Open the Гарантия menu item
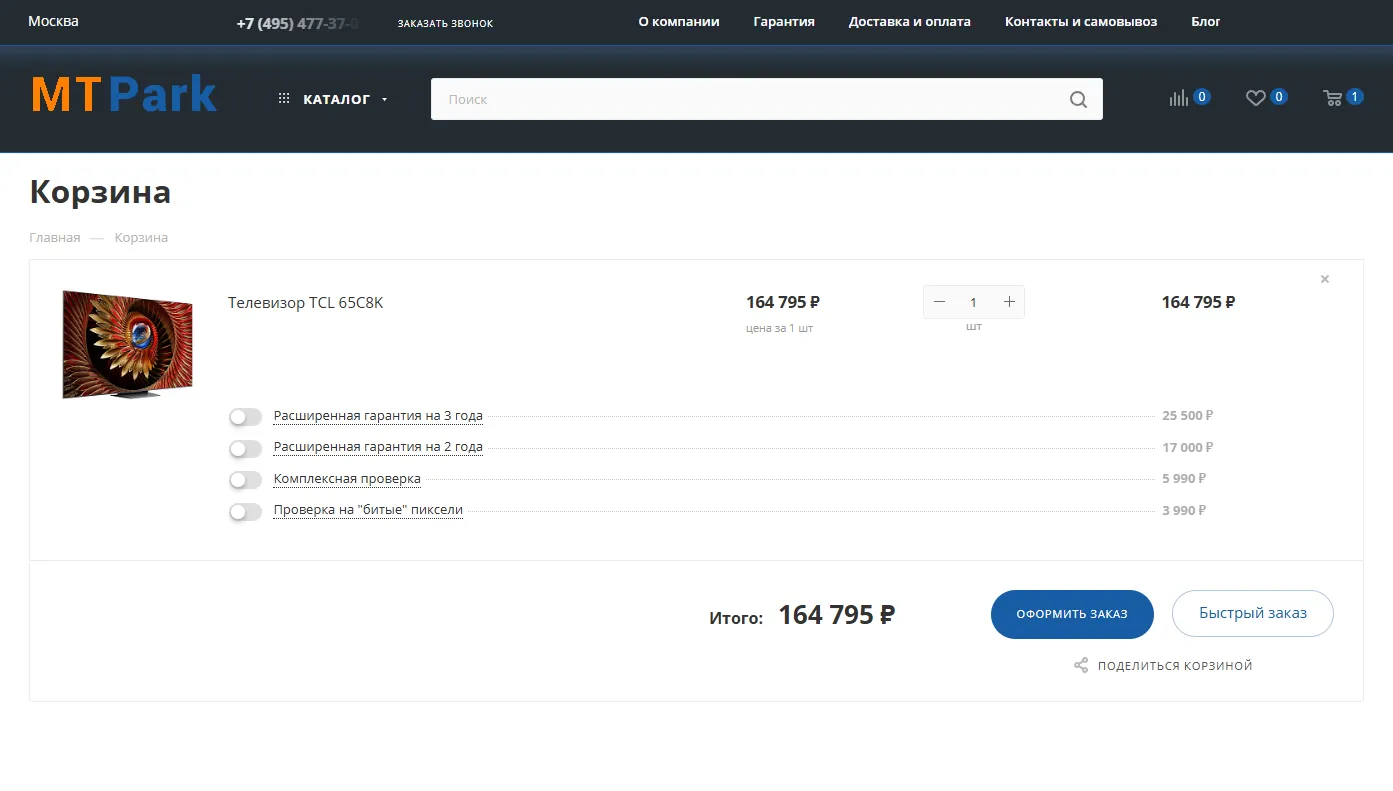Screen dimensions: 1393x791 coord(784,21)
